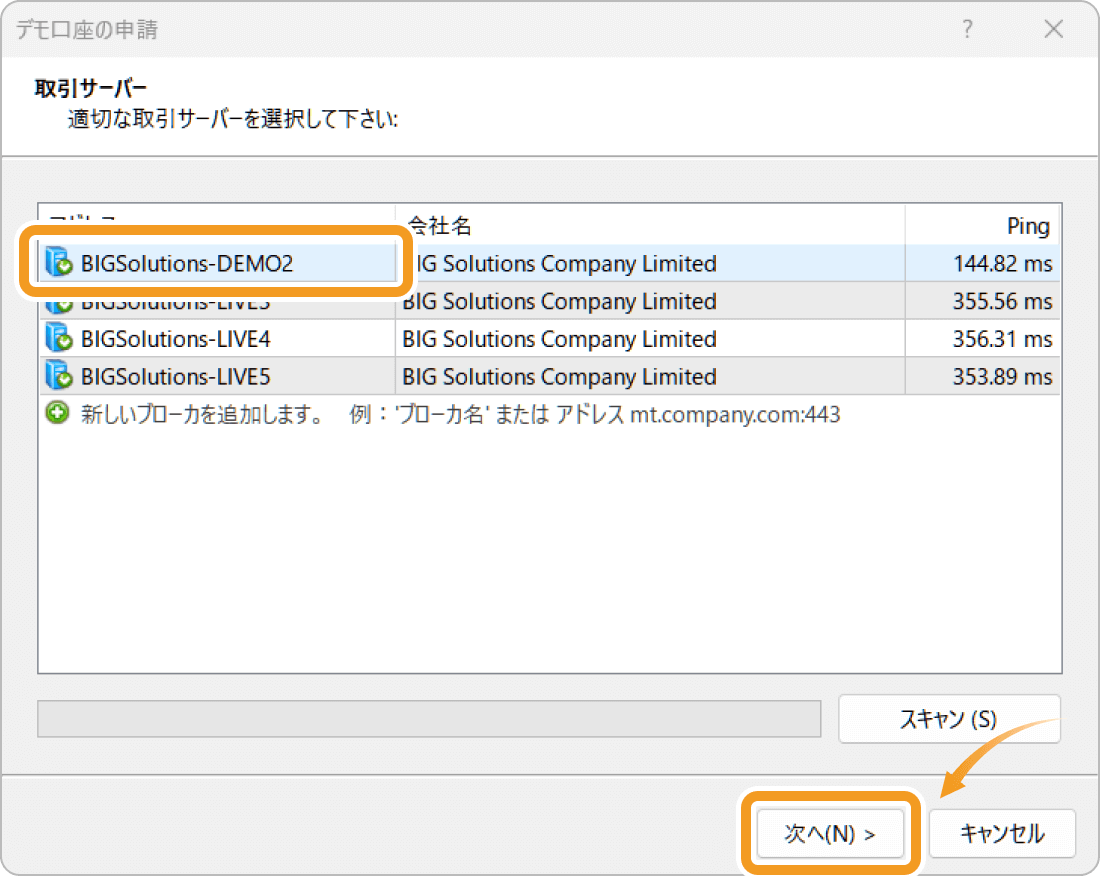Open the help question mark button

pos(967,29)
